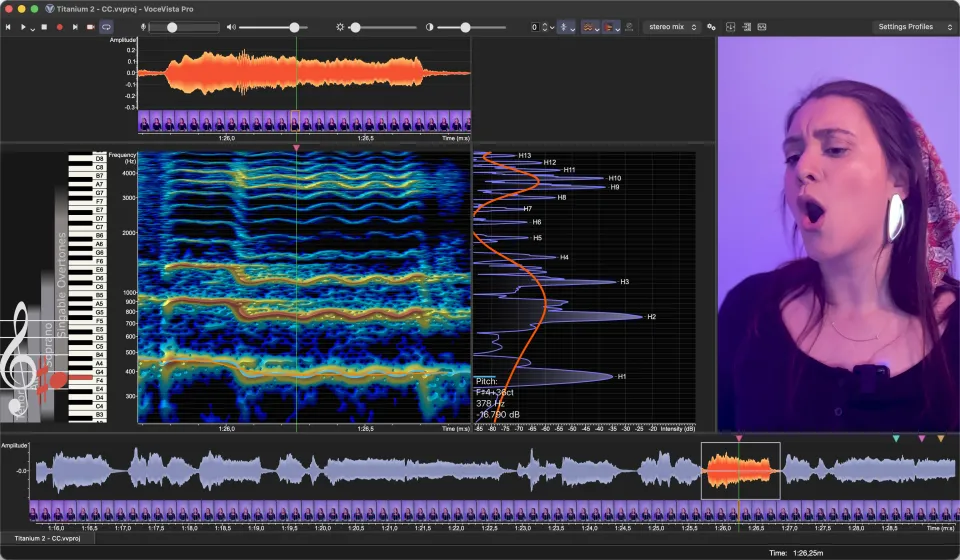Screen dimensions: 960x560
Task: Start playback with the play button
Action: point(23,27)
